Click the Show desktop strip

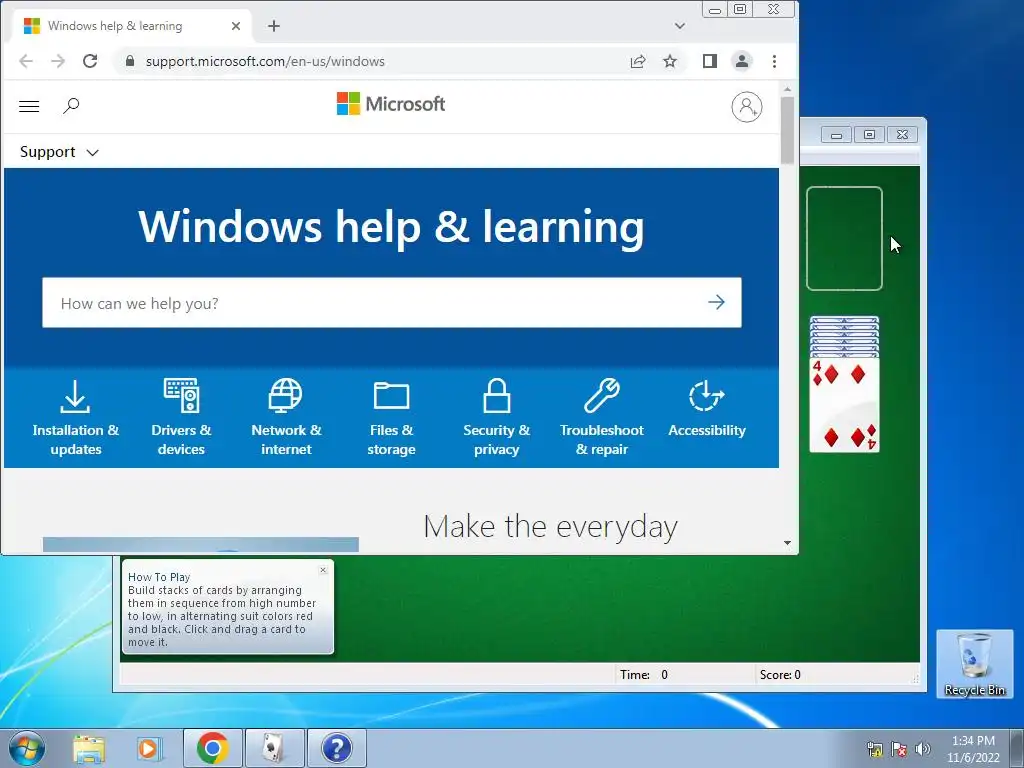[x=1017, y=748]
